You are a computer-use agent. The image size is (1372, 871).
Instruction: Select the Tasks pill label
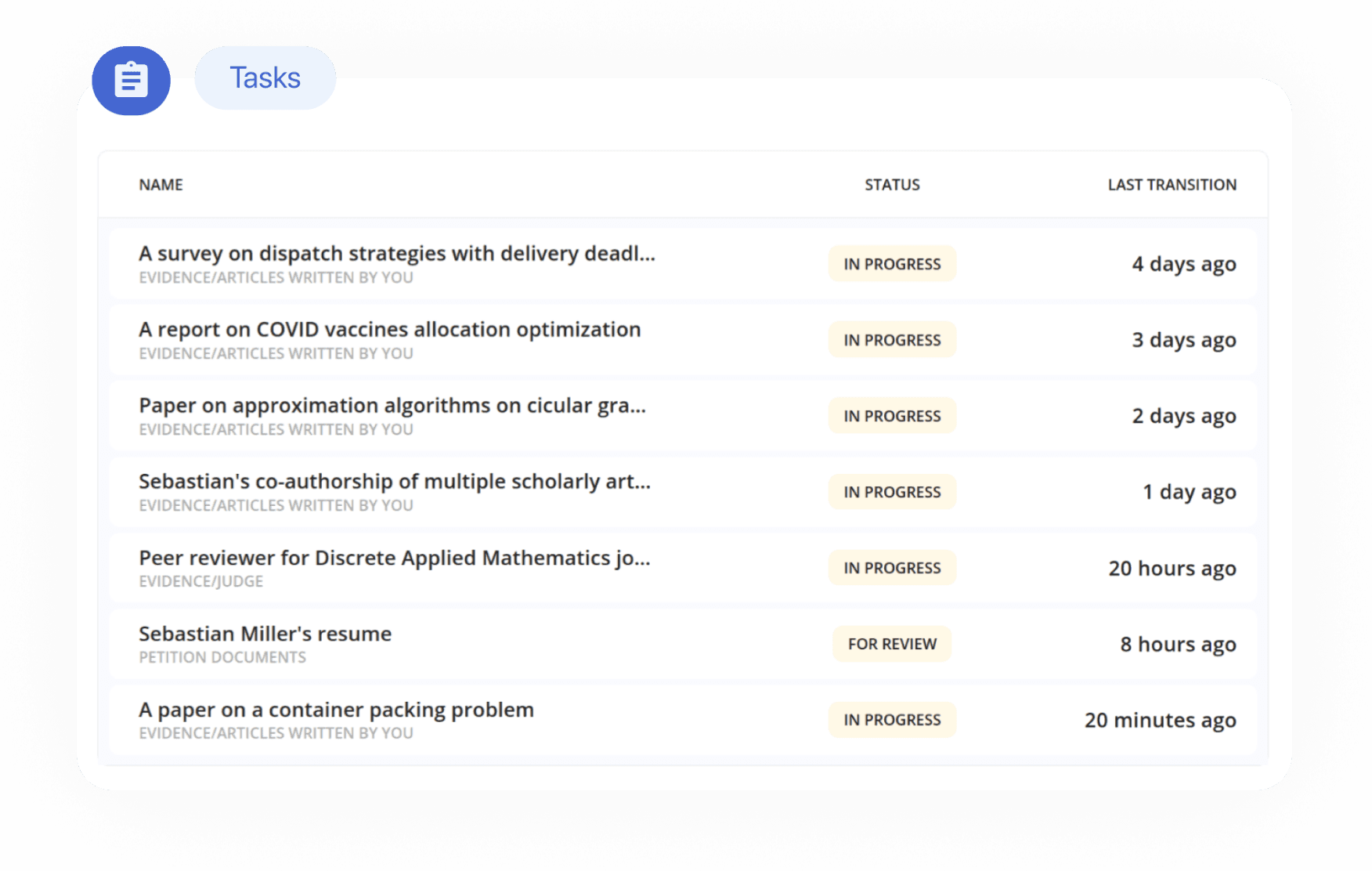265,78
